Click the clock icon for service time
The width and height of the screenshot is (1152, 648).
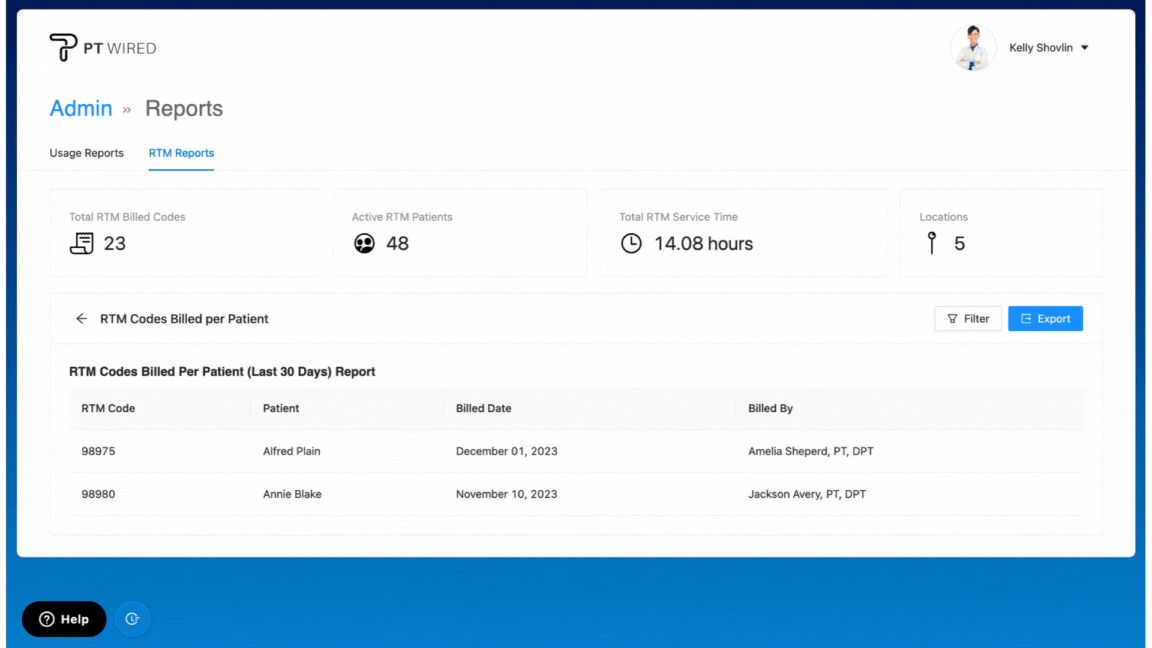[631, 243]
